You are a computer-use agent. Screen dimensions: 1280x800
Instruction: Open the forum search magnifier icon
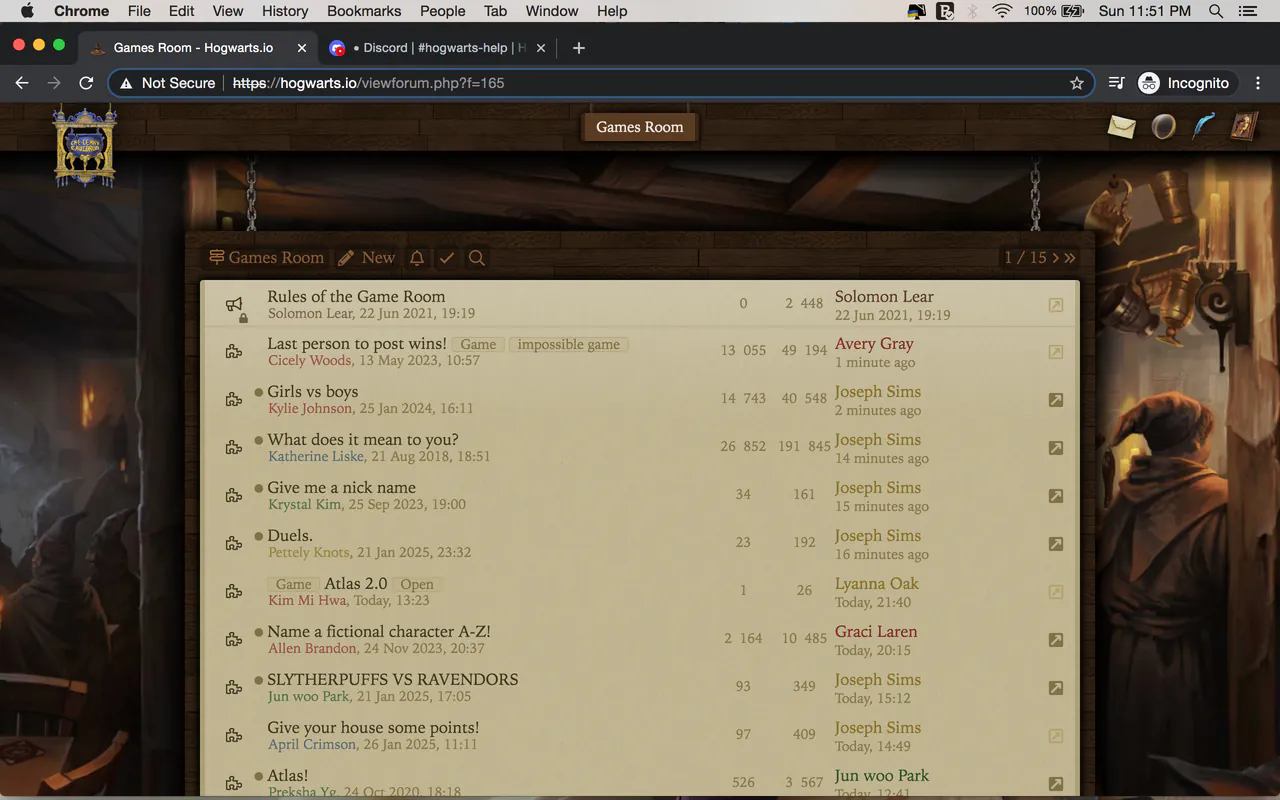[x=477, y=258]
